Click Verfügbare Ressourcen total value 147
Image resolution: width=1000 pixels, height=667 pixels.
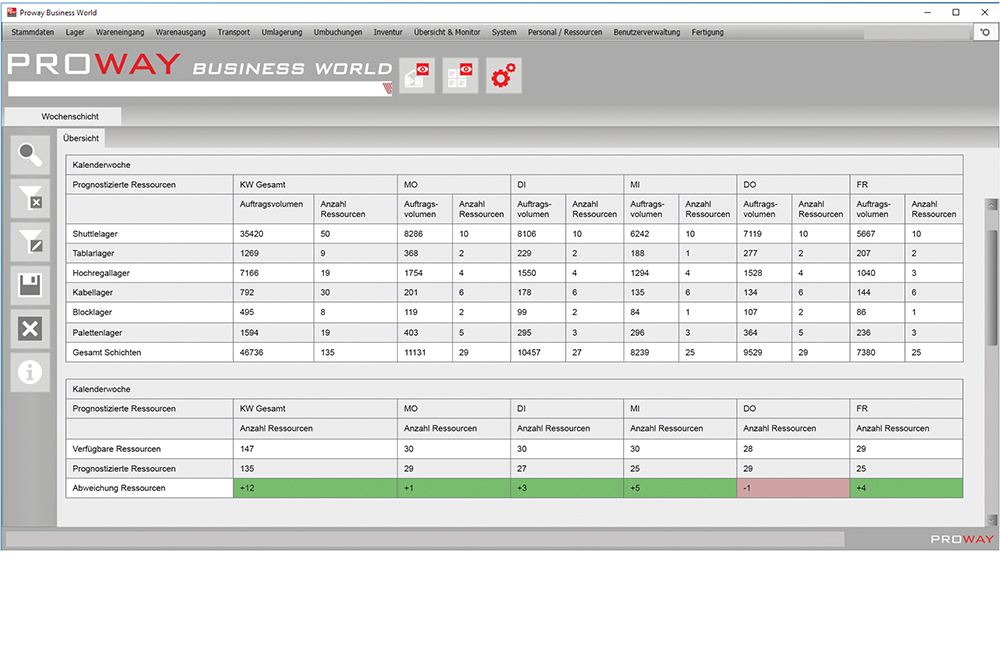(x=247, y=449)
